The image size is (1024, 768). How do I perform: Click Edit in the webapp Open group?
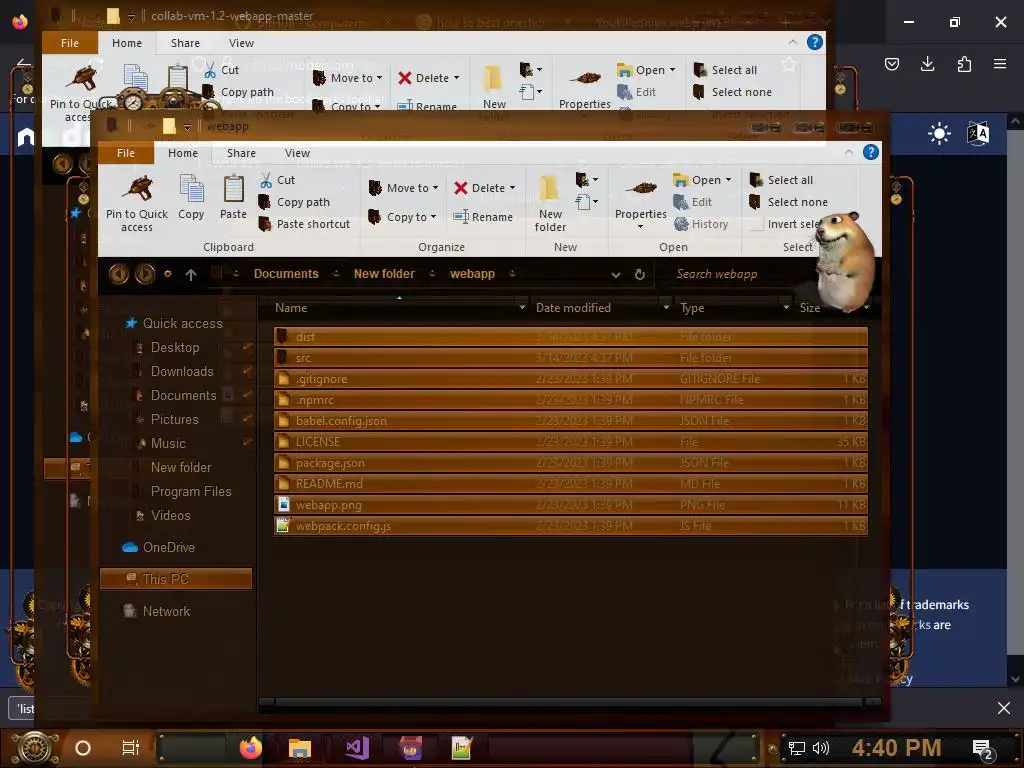[x=692, y=202]
